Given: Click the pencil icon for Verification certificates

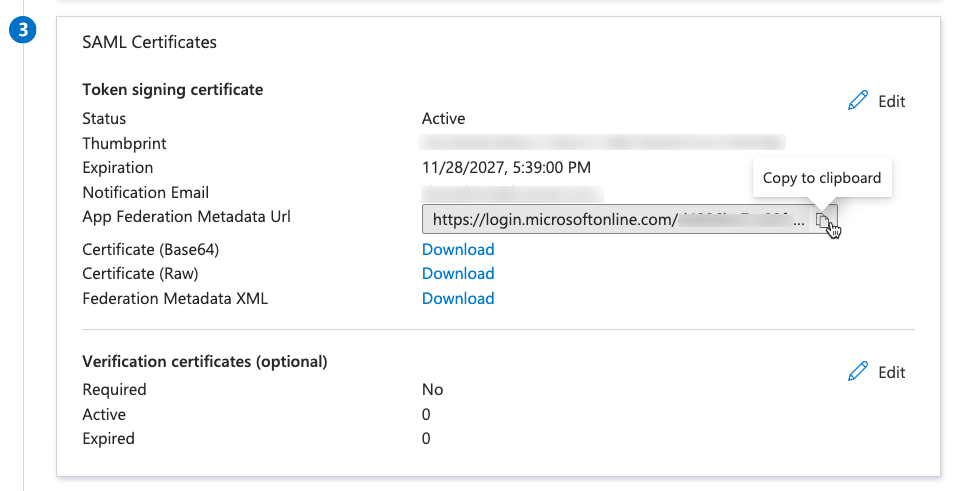Looking at the screenshot, I should [x=858, y=372].
